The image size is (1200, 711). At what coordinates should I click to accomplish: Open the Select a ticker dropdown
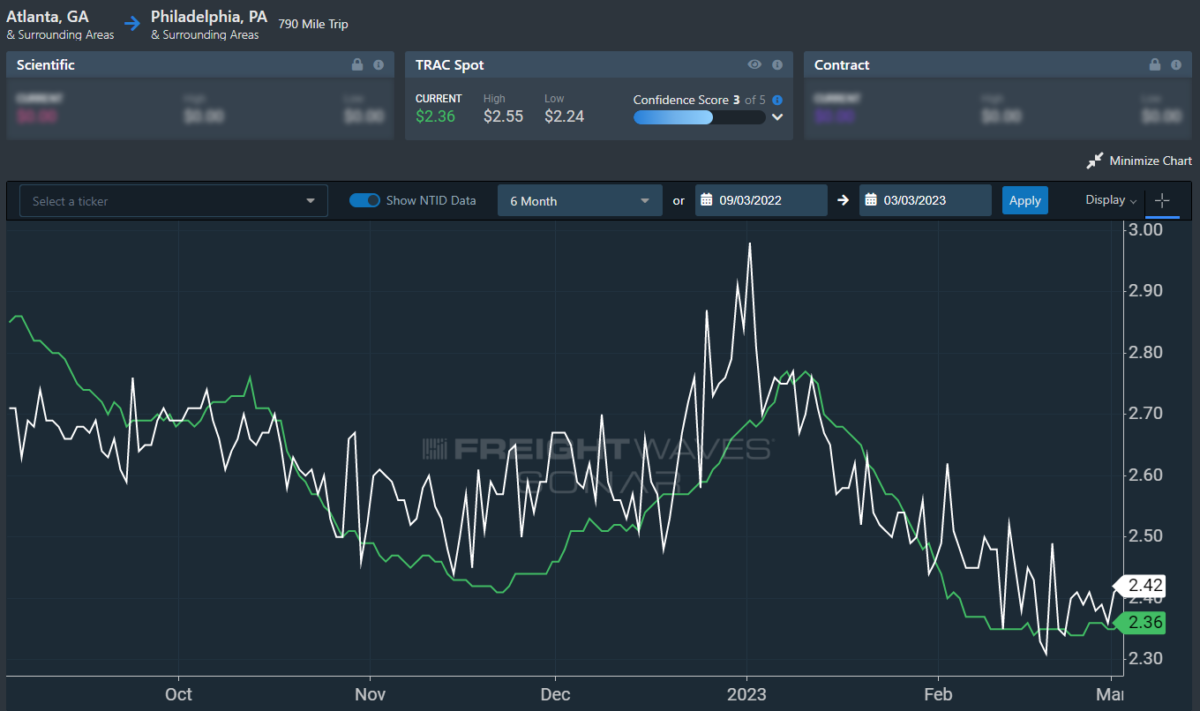174,201
